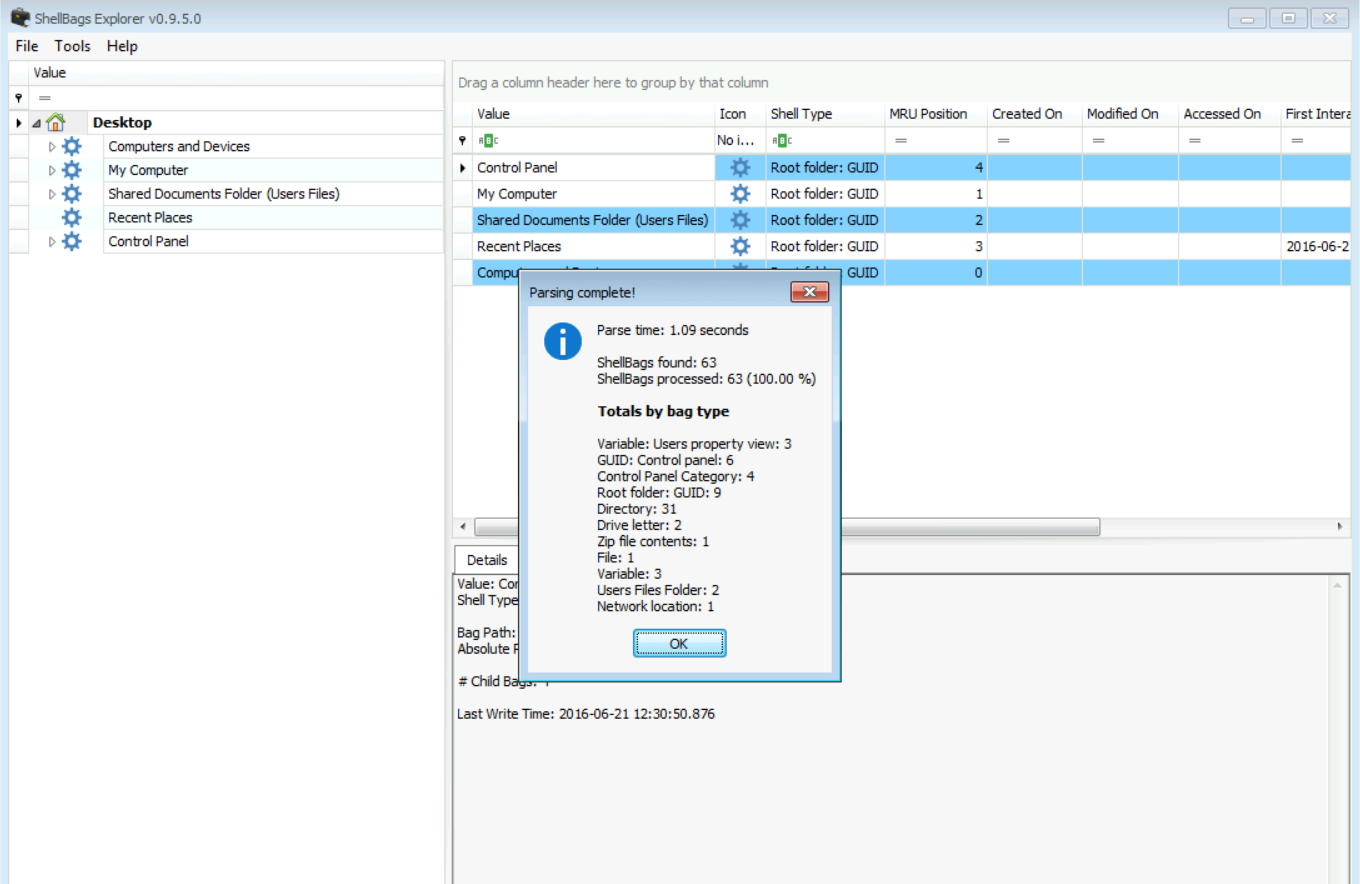Open the Tools menu
1360x884 pixels.
(72, 46)
